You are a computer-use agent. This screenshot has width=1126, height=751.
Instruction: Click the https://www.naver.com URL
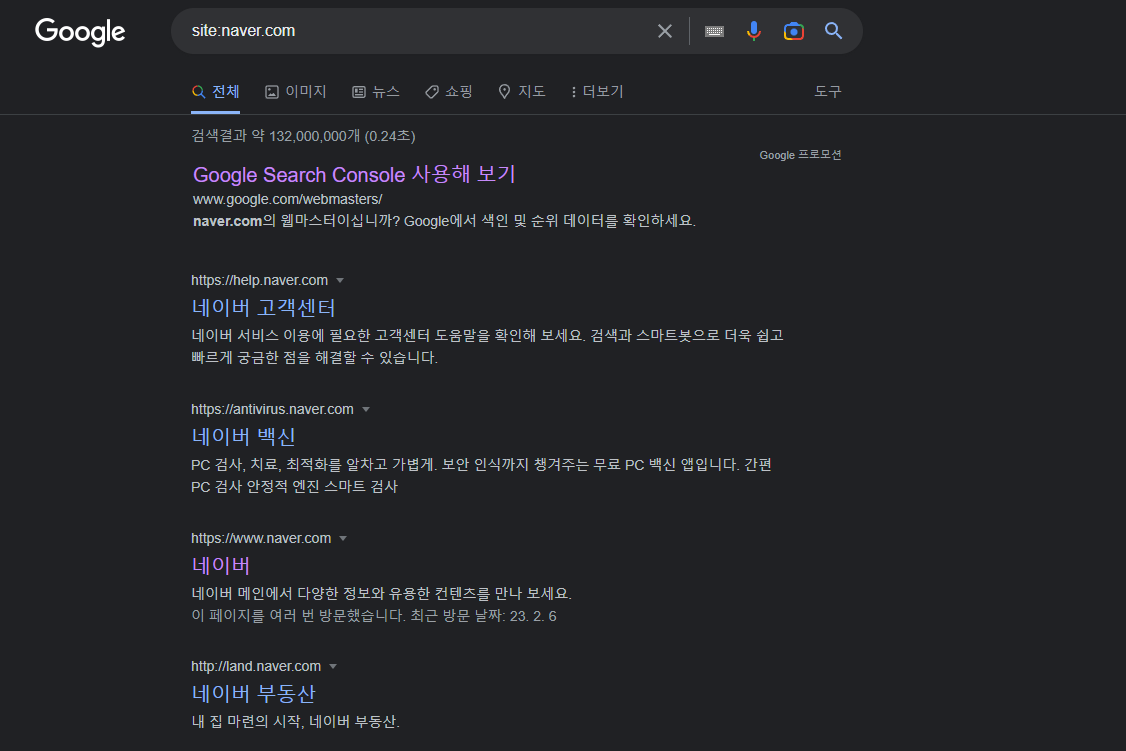click(x=261, y=538)
